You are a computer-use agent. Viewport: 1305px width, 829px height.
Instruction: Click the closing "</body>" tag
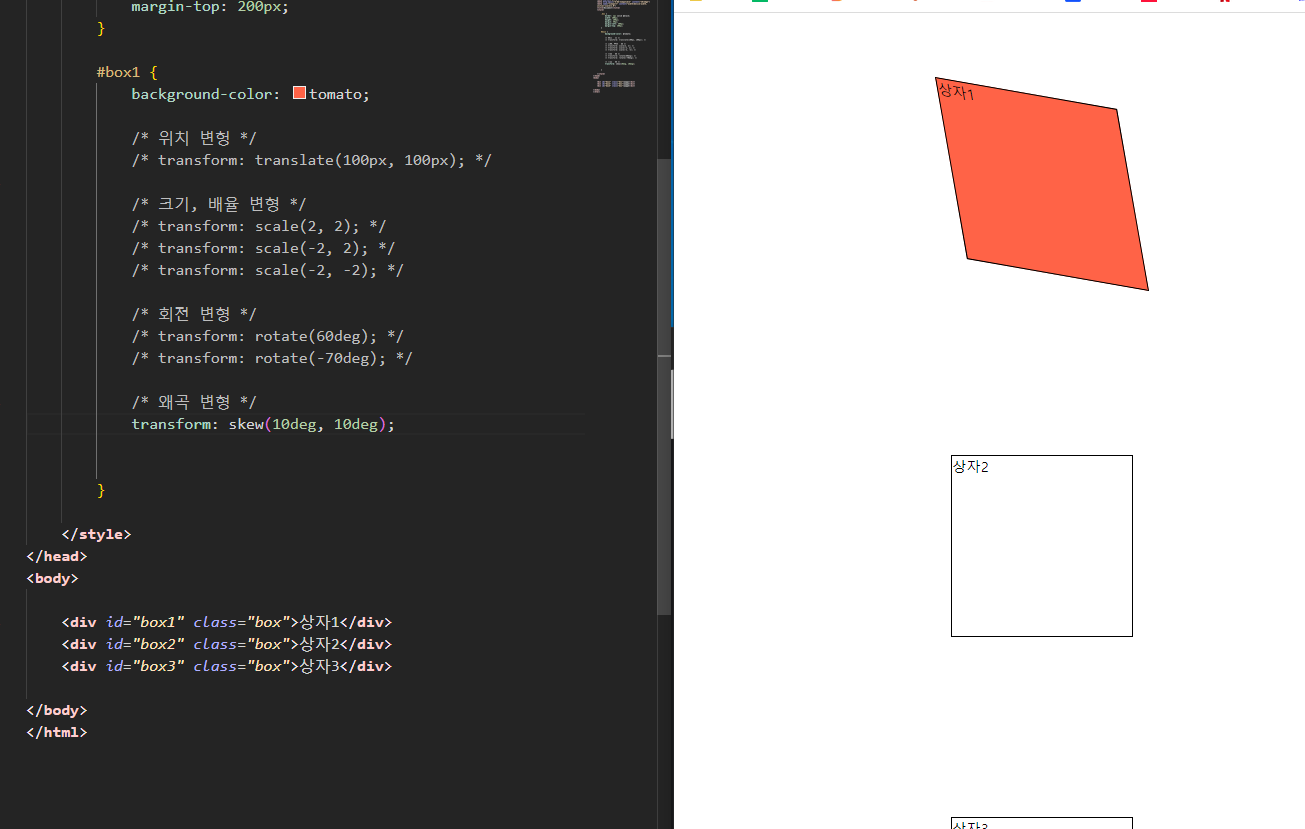point(57,710)
